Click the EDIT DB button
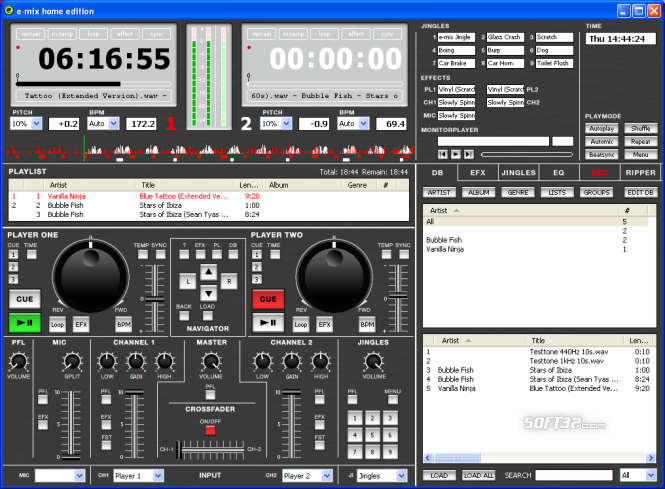The image size is (665, 489). pyautogui.click(x=640, y=193)
